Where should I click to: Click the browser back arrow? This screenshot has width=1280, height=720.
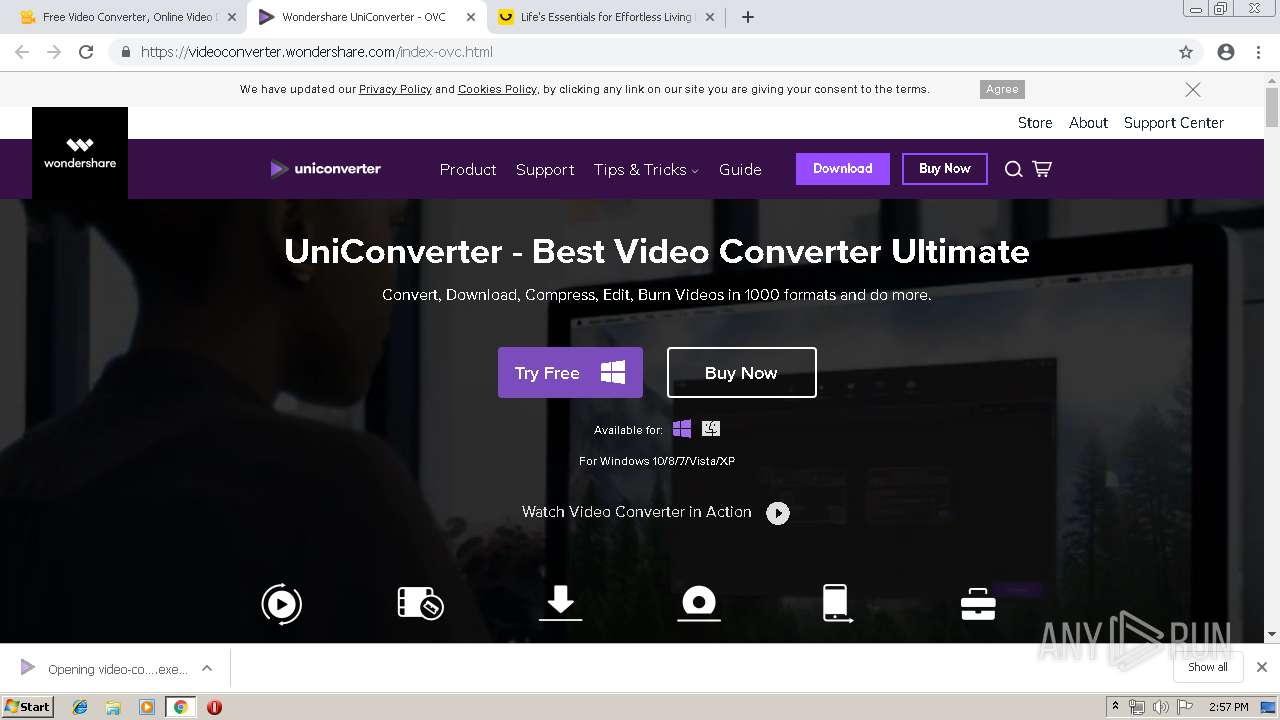pyautogui.click(x=22, y=52)
